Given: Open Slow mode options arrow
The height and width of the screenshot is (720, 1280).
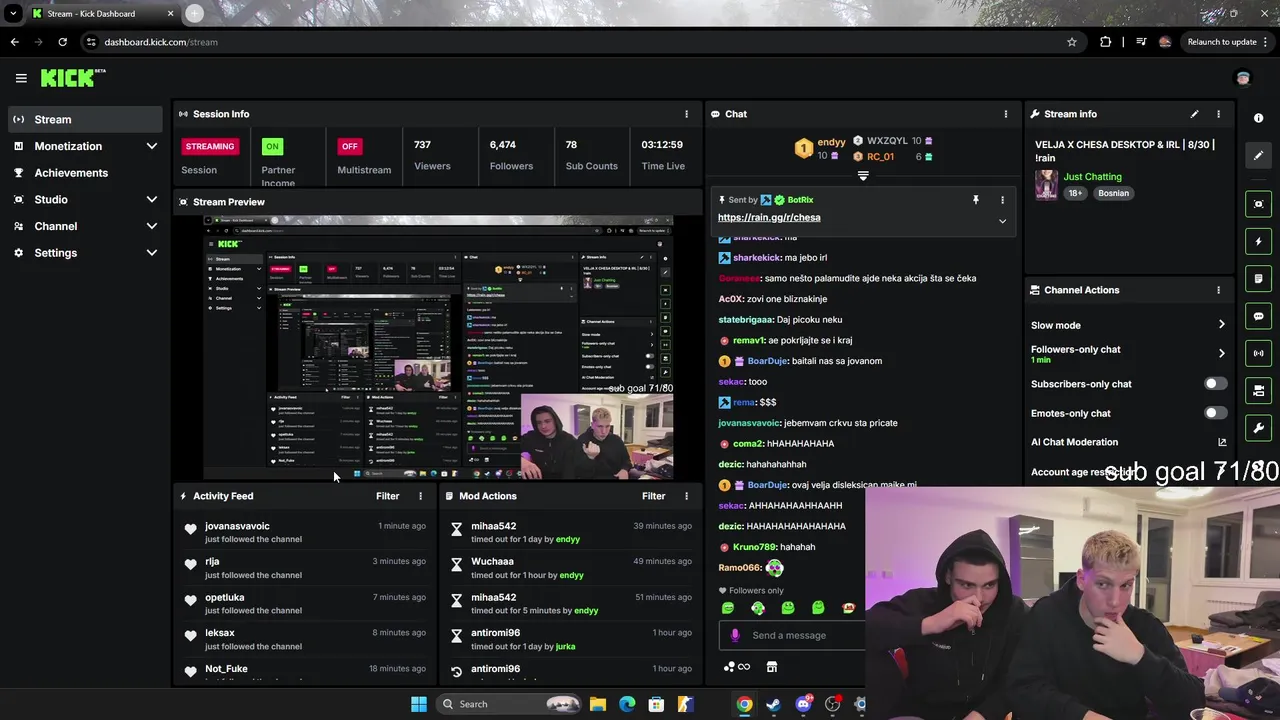Looking at the screenshot, I should pos(1221,325).
